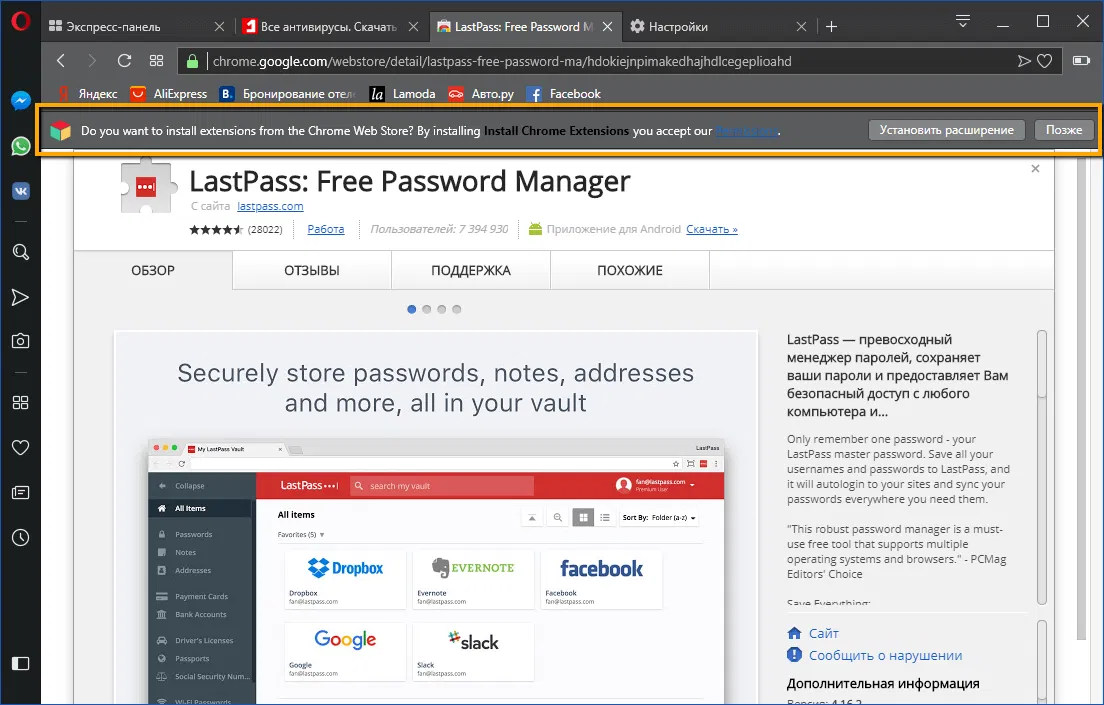1104x705 pixels.
Task: Click the Позже button
Action: (1064, 130)
